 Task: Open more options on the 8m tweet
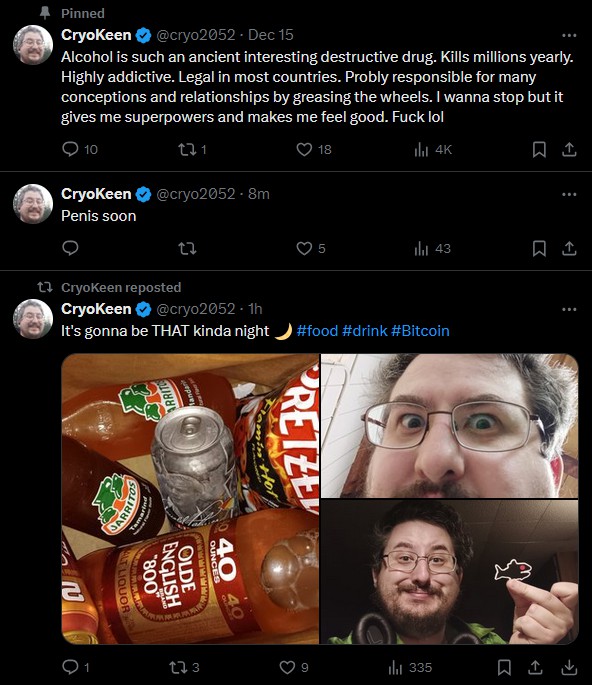(x=569, y=194)
